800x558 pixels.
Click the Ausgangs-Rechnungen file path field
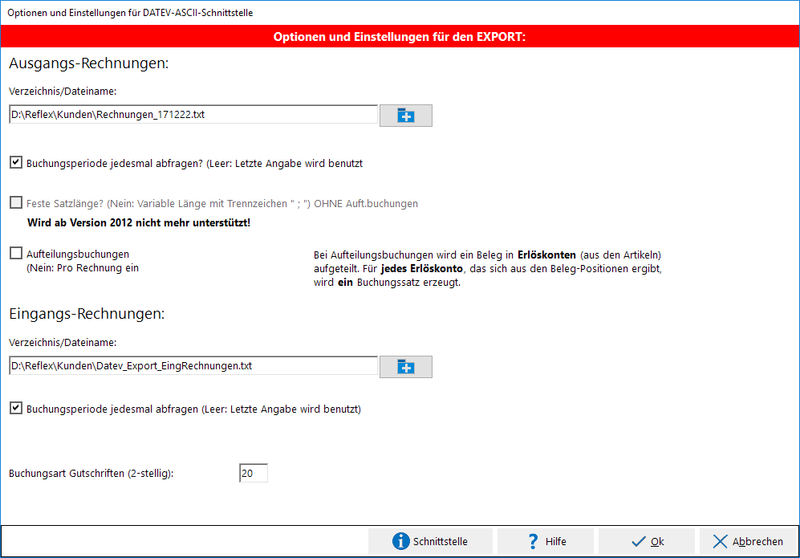(193, 114)
